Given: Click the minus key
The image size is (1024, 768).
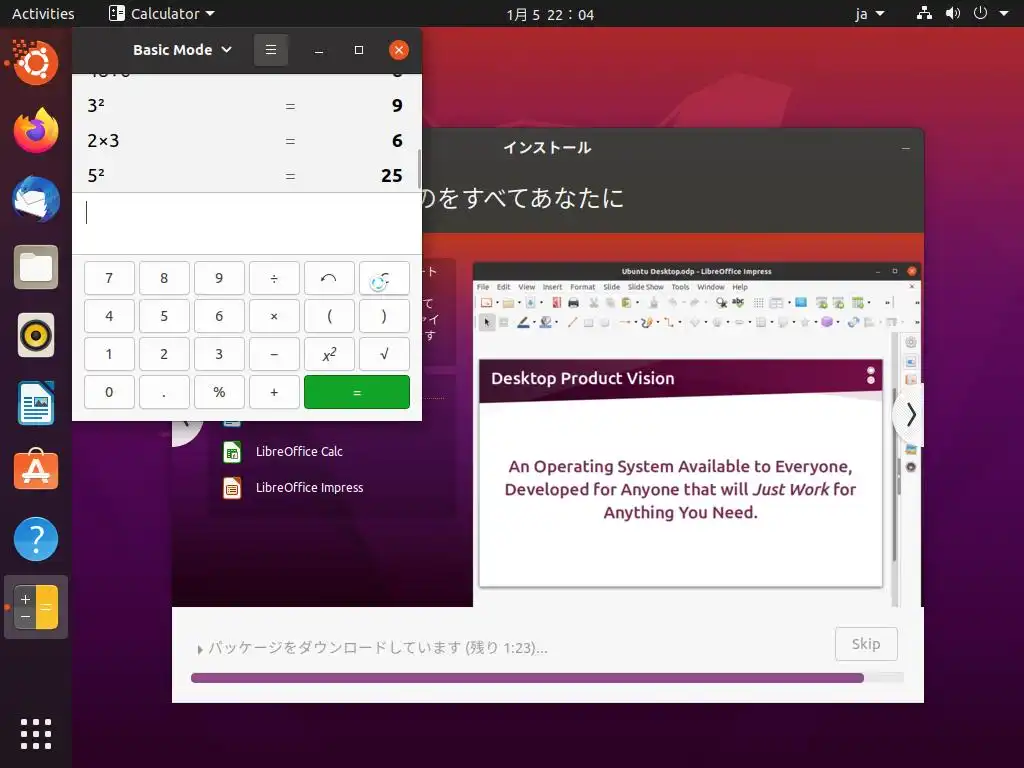Looking at the screenshot, I should point(274,354).
